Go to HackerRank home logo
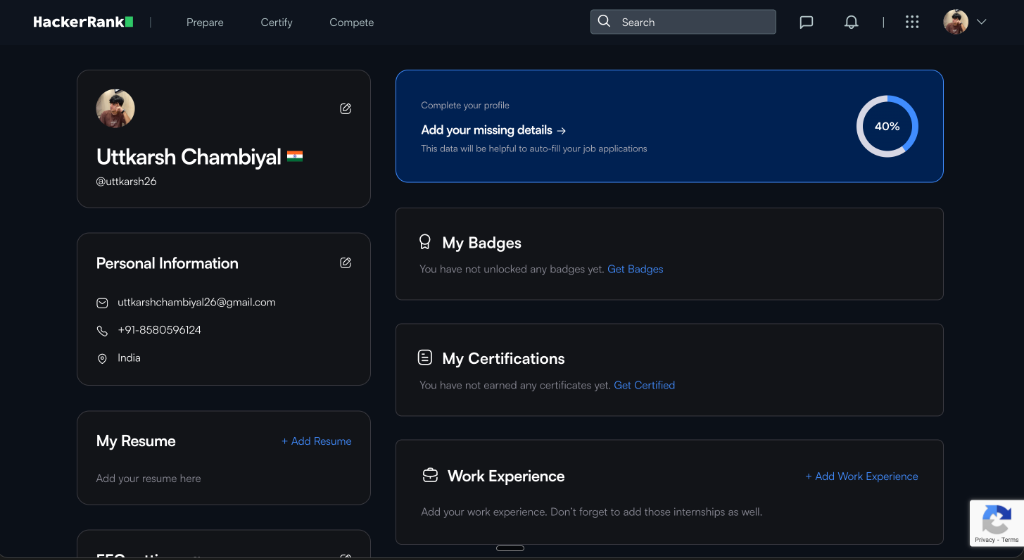This screenshot has height=560, width=1024. [83, 22]
